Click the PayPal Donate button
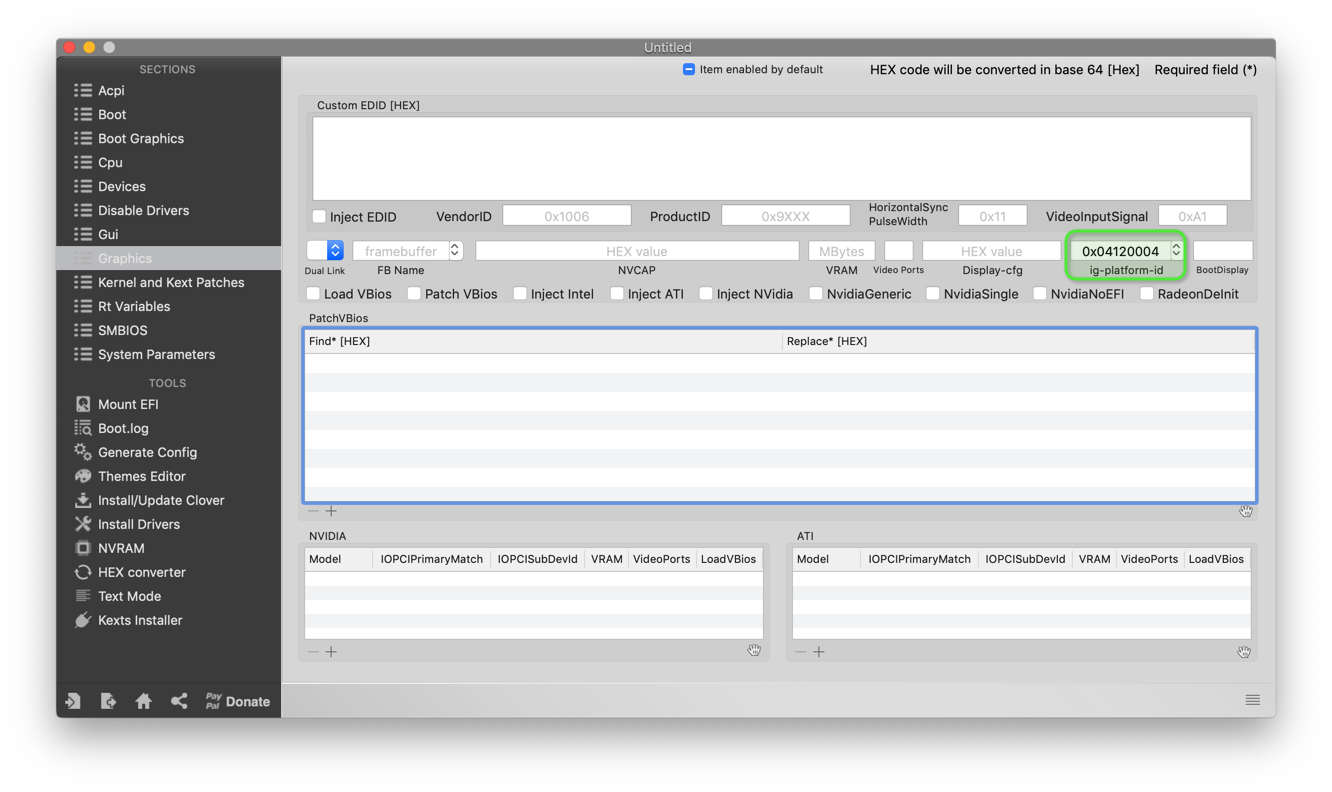1332x792 pixels. tap(237, 701)
